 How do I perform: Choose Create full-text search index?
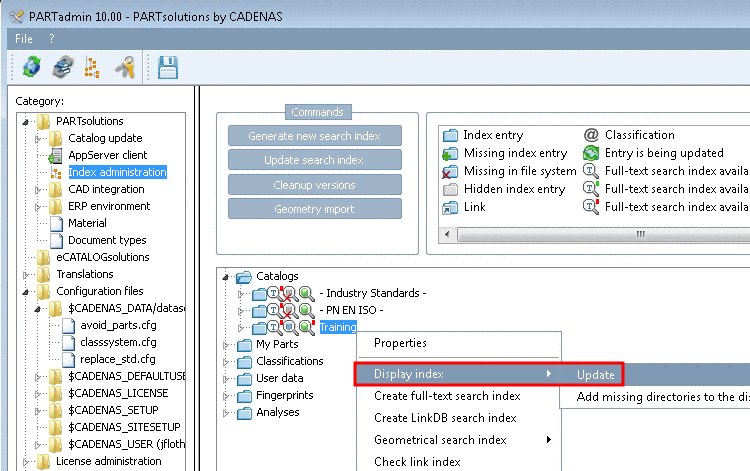[x=447, y=396]
